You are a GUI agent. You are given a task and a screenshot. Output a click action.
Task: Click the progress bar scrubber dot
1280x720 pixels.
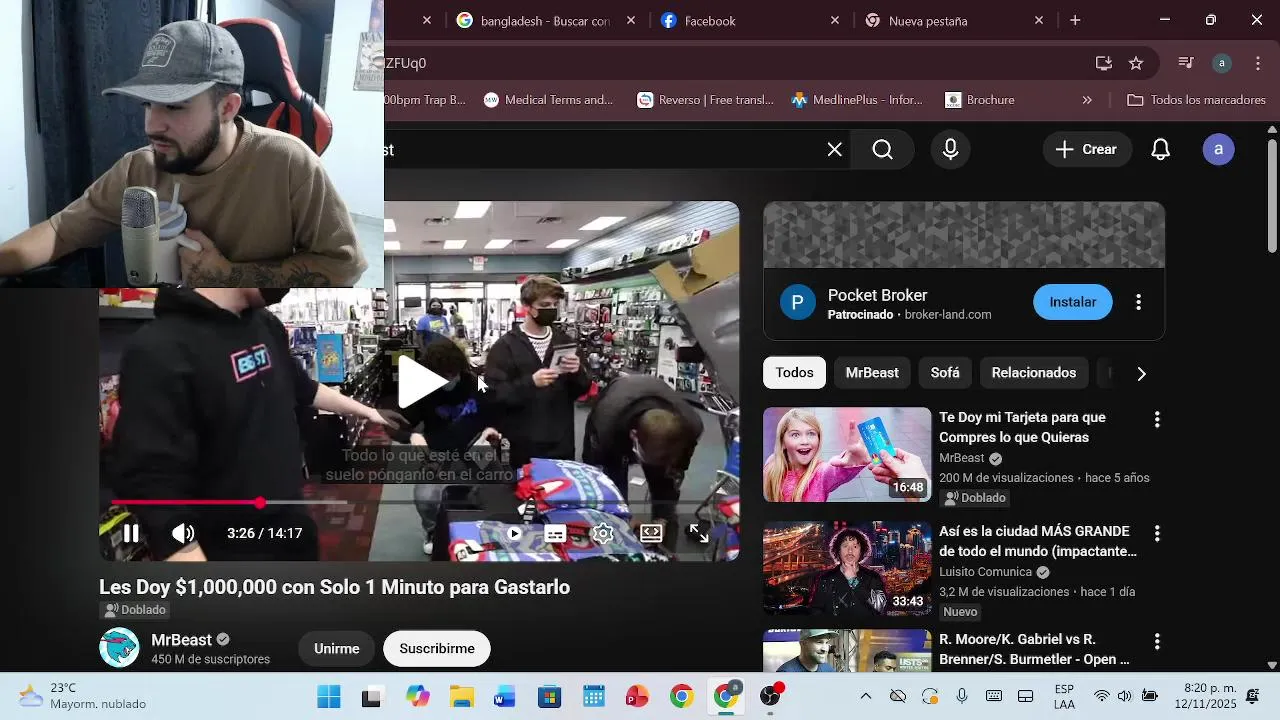(x=260, y=502)
